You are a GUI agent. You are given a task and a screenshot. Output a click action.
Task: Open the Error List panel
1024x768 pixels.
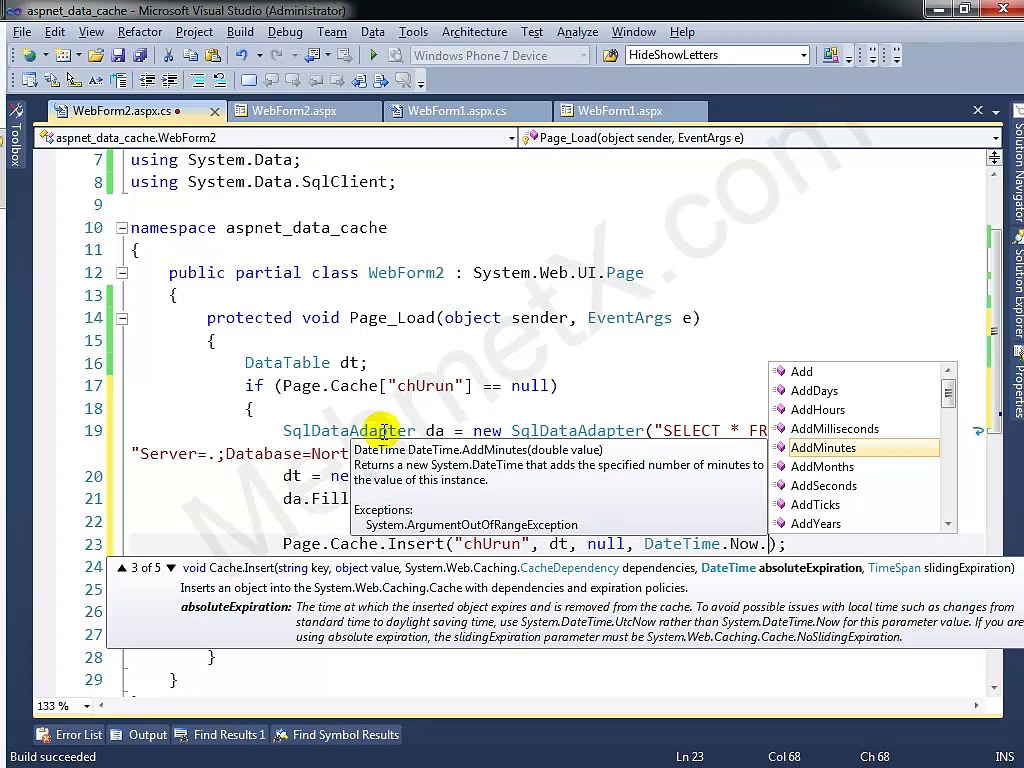coord(69,735)
